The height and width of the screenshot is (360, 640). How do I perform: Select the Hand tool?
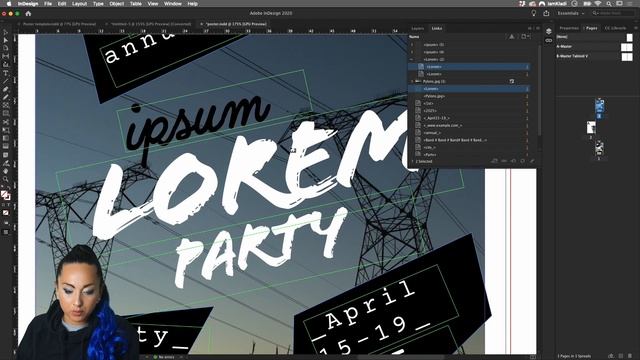point(5,171)
